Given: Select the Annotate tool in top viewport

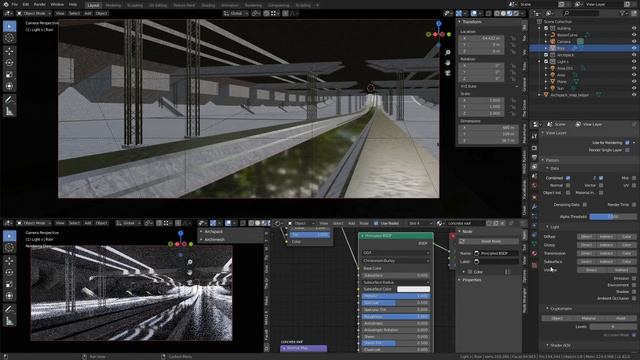Looking at the screenshot, I should [9, 100].
